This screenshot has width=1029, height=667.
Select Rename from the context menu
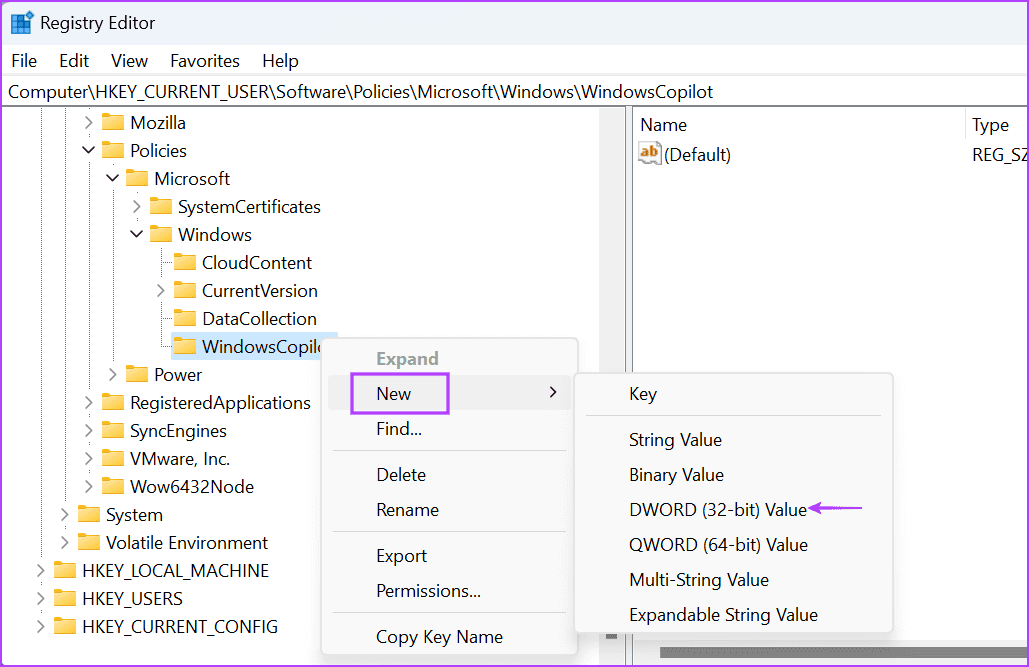450,510
